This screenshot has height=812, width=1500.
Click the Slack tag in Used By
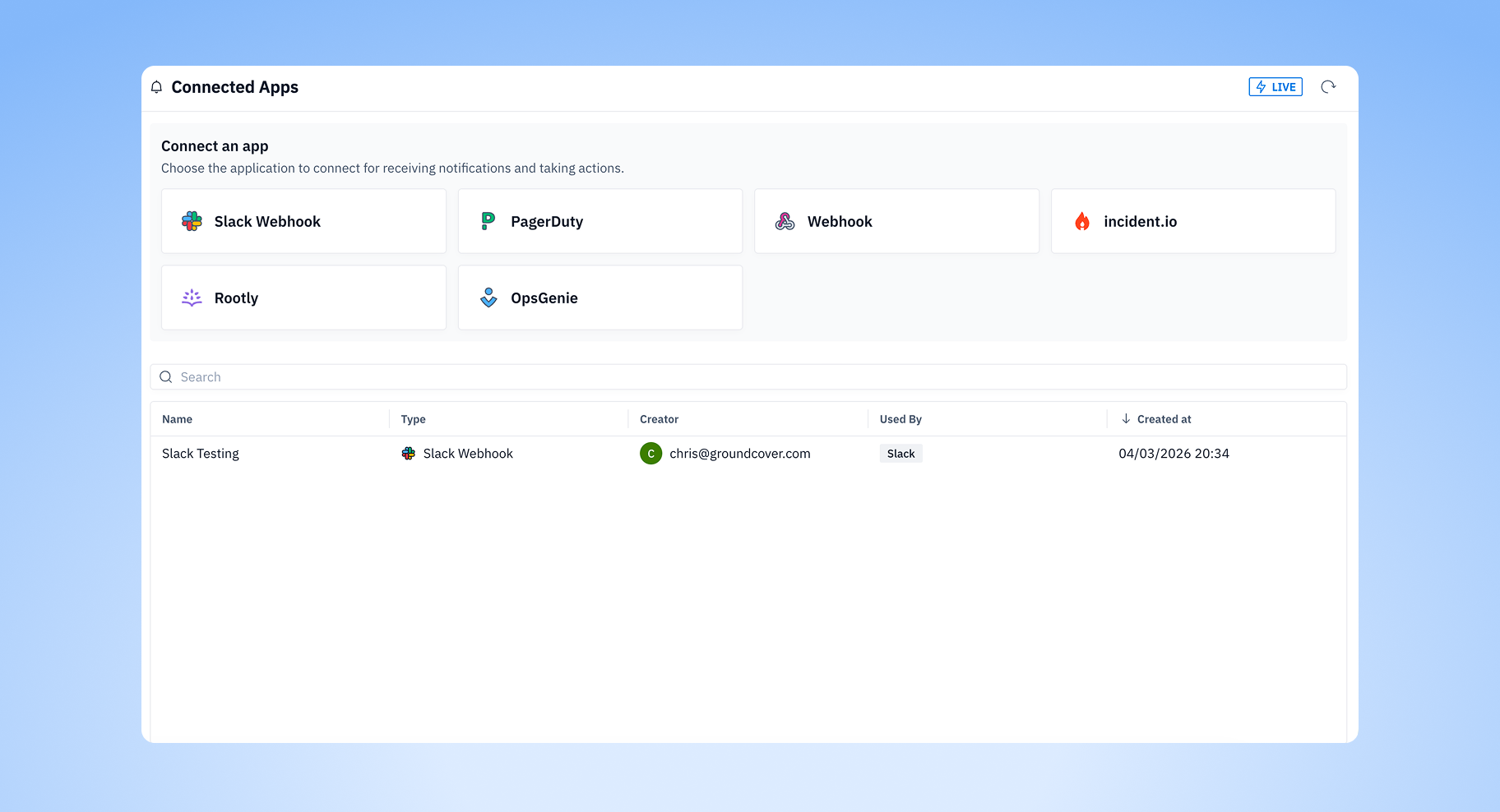click(x=900, y=454)
